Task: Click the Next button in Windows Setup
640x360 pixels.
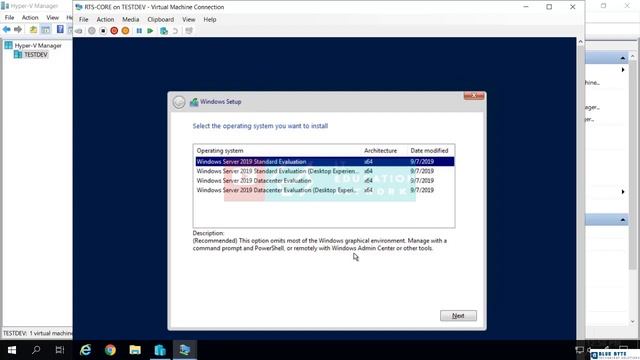Action: 458,316
